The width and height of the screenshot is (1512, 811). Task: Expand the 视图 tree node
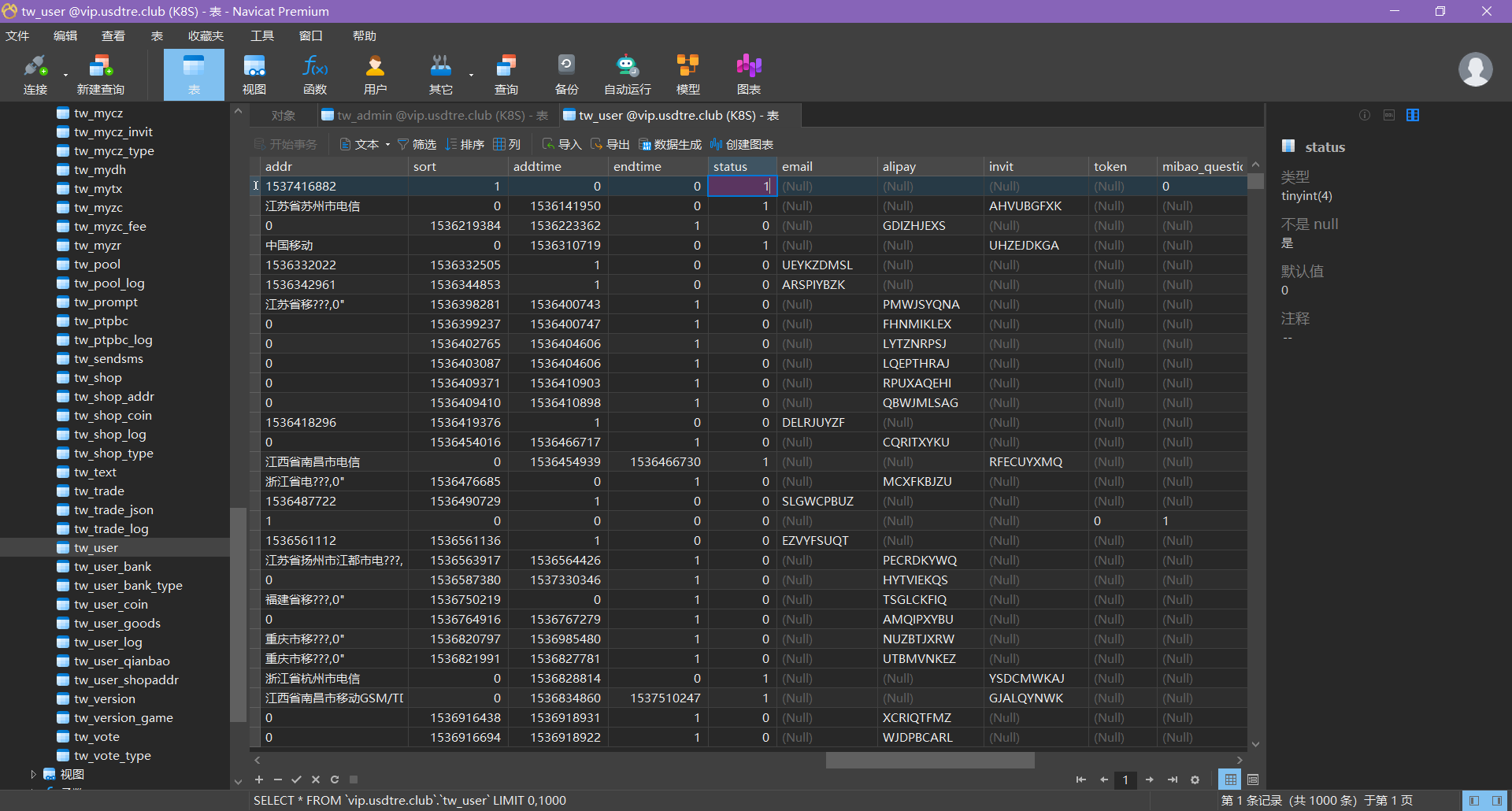(x=33, y=774)
